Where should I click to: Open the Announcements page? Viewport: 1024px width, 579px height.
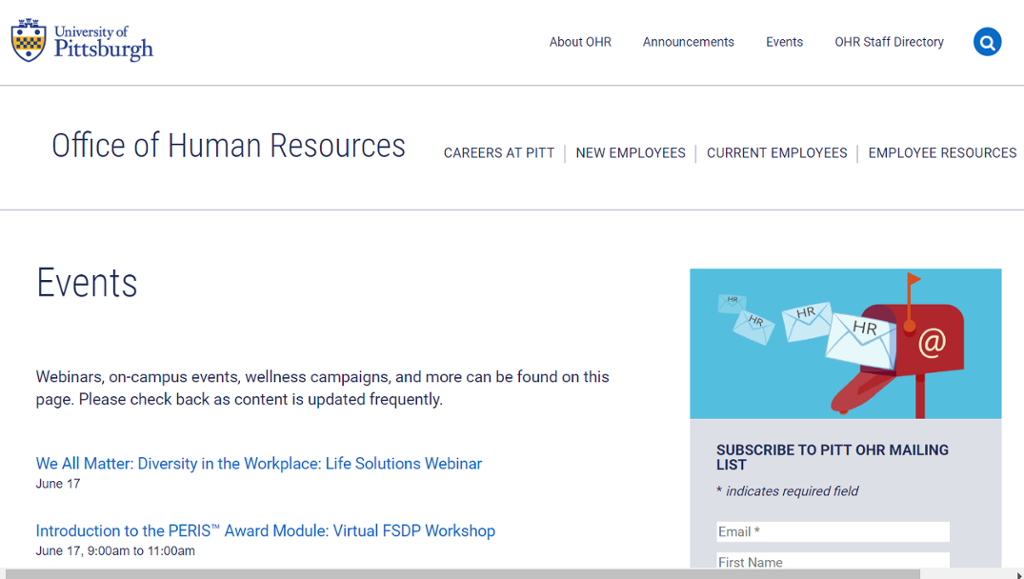point(688,42)
